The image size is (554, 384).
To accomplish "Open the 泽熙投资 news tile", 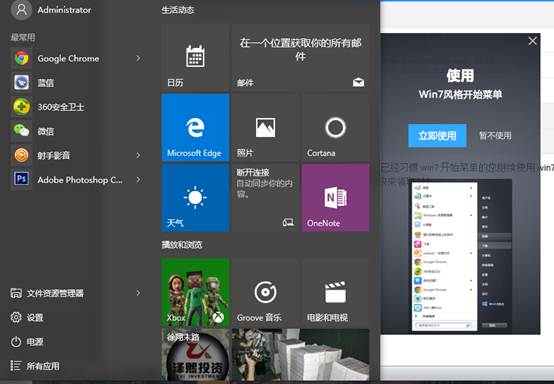I will 195,354.
